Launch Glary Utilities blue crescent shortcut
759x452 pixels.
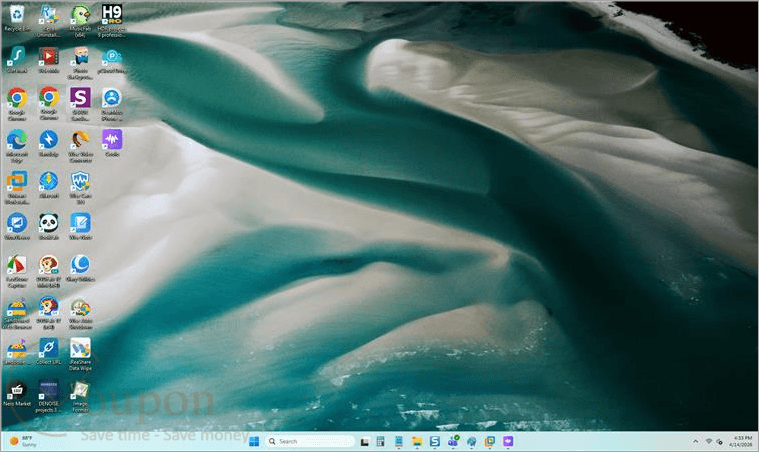pyautogui.click(x=80, y=268)
